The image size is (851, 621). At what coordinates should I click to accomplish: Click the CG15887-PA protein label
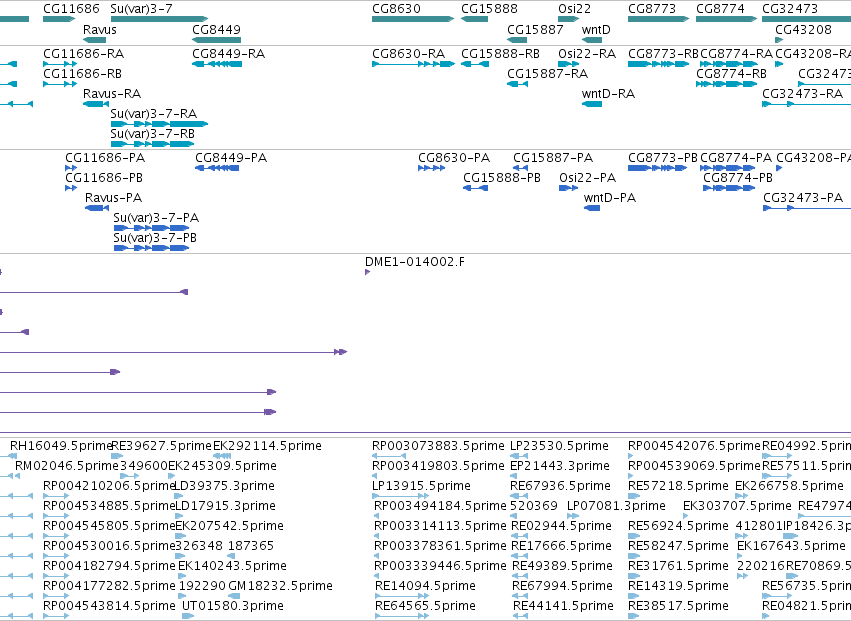(x=553, y=158)
